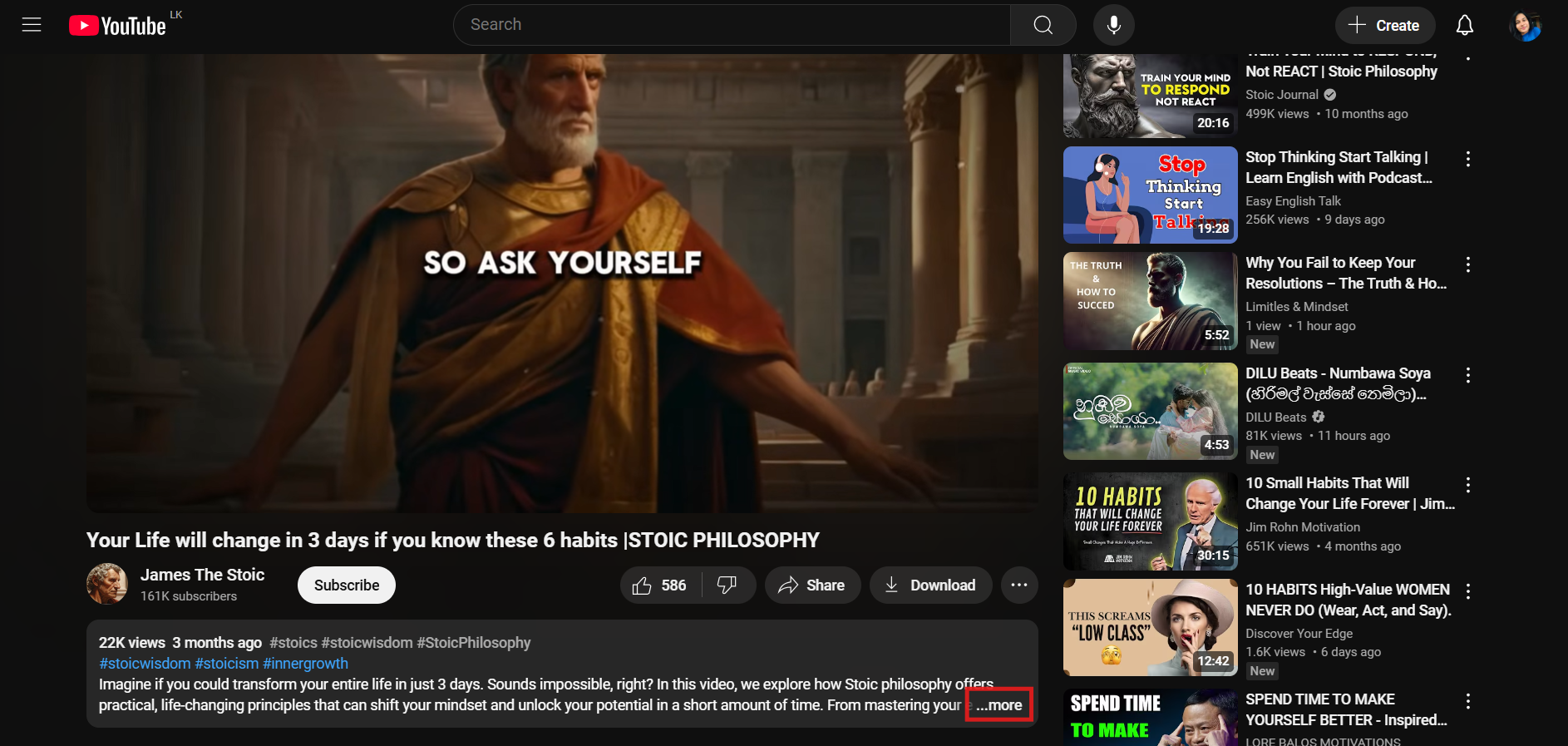Open Train Your Mind to Respond thumbnail

pos(1151,96)
